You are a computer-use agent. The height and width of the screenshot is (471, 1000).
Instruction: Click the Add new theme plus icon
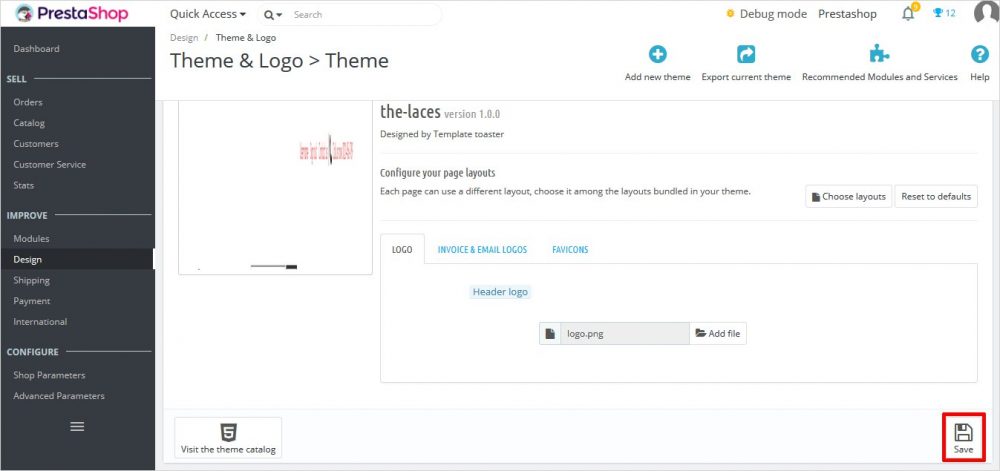657,55
